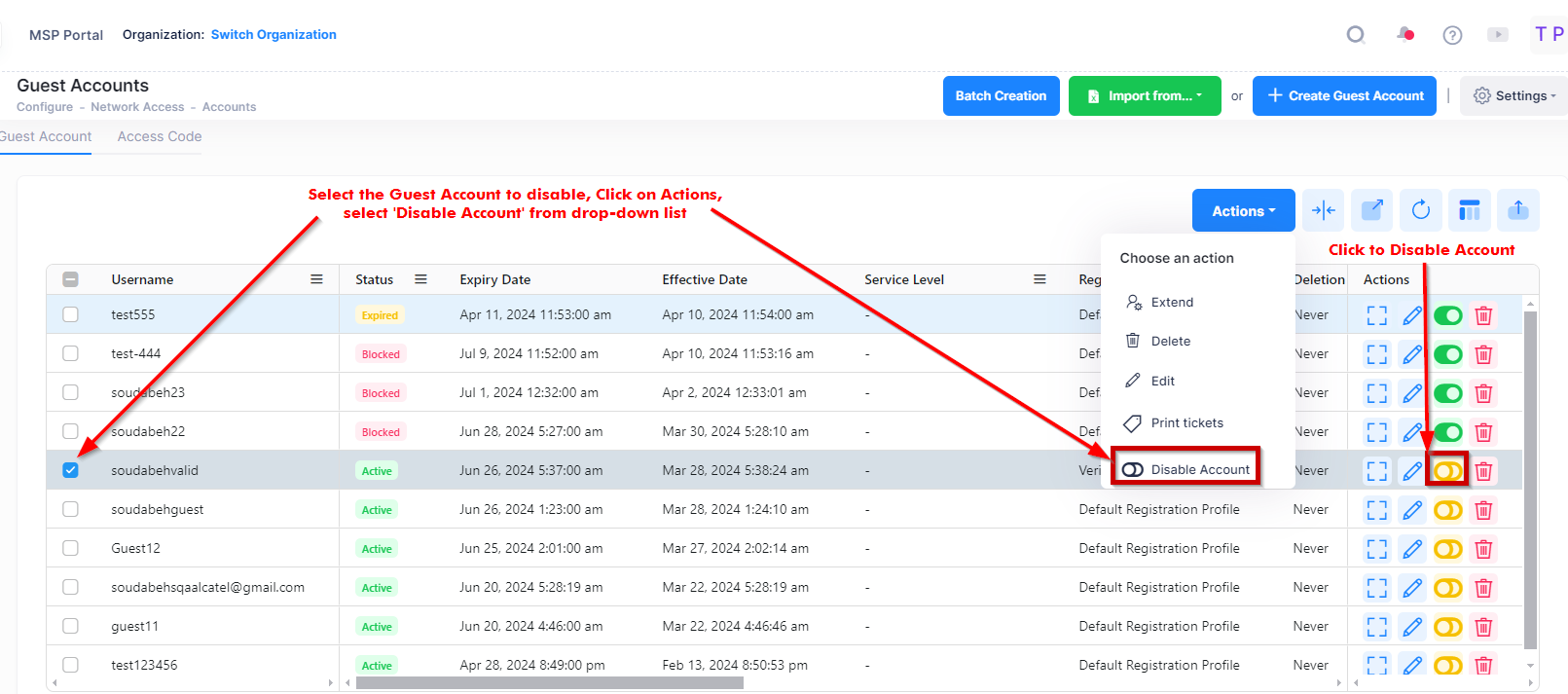This screenshot has height=694, width=1568.
Task: Expand details for the guest11 row
Action: pyautogui.click(x=1376, y=627)
